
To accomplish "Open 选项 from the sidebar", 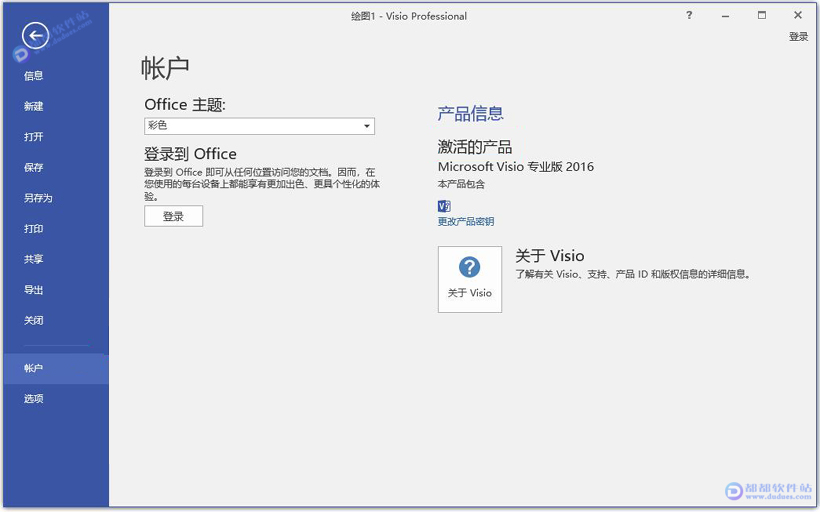I will (33, 399).
